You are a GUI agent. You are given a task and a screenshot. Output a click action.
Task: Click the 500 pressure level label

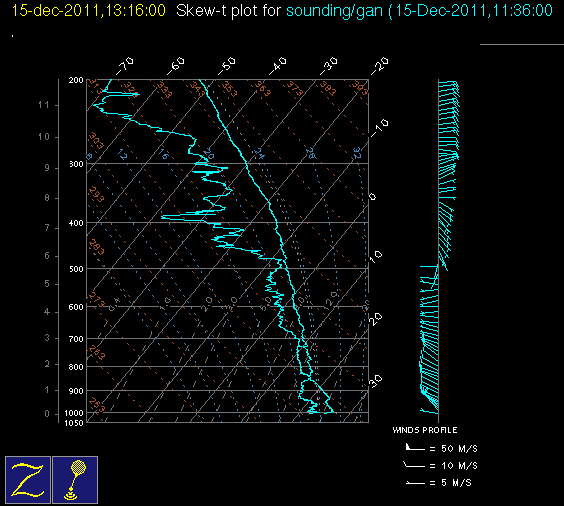pos(76,269)
